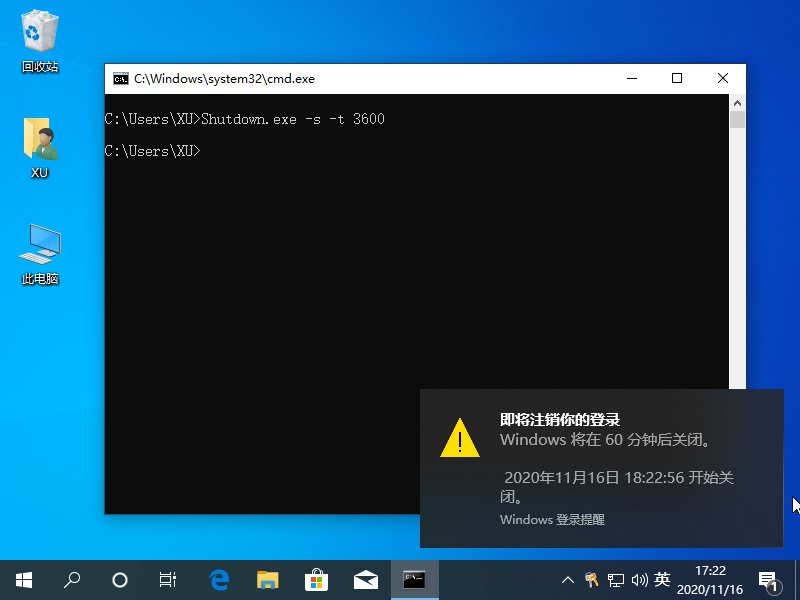
Task: Select the running cmd.exe taskbar button
Action: (x=413, y=580)
